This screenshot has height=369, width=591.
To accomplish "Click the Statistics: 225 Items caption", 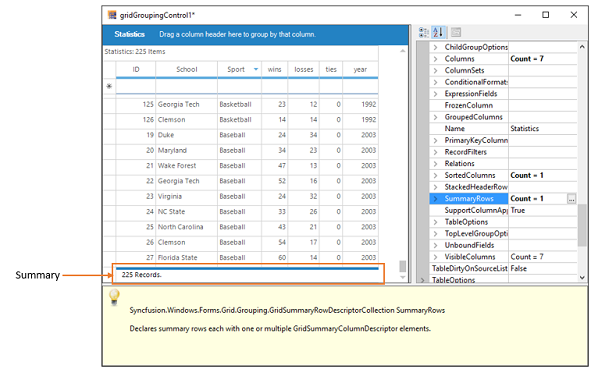I will (x=135, y=52).
